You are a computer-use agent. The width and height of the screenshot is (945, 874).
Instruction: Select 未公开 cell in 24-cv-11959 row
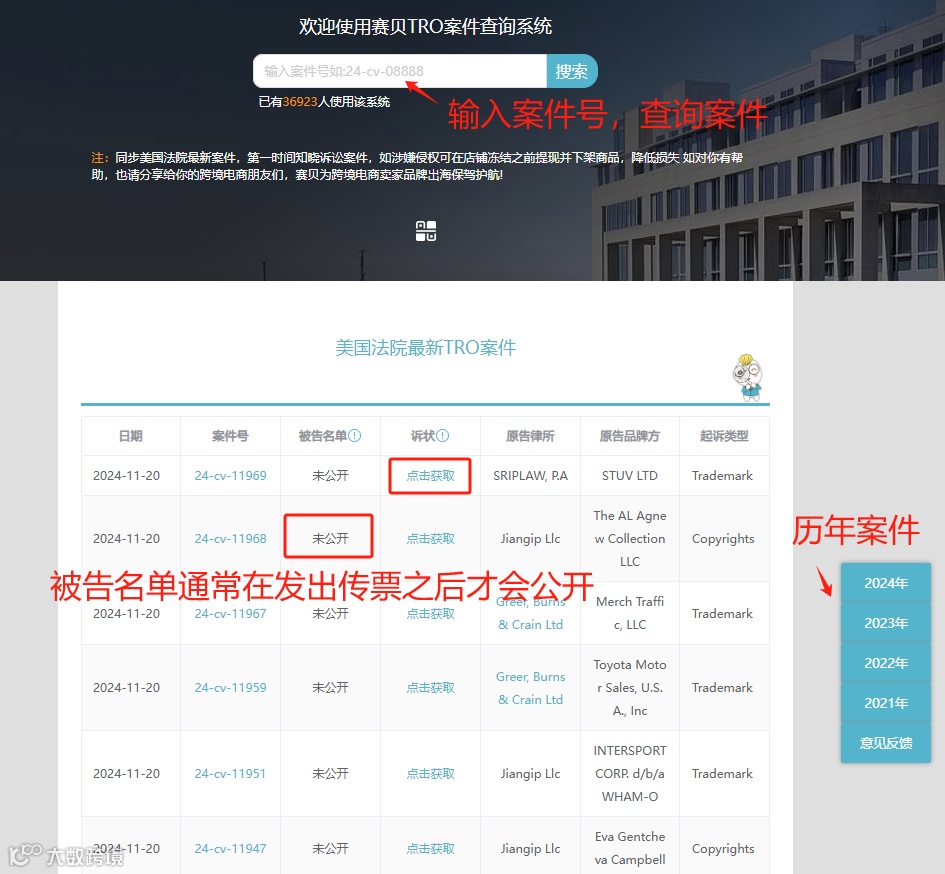tap(330, 687)
